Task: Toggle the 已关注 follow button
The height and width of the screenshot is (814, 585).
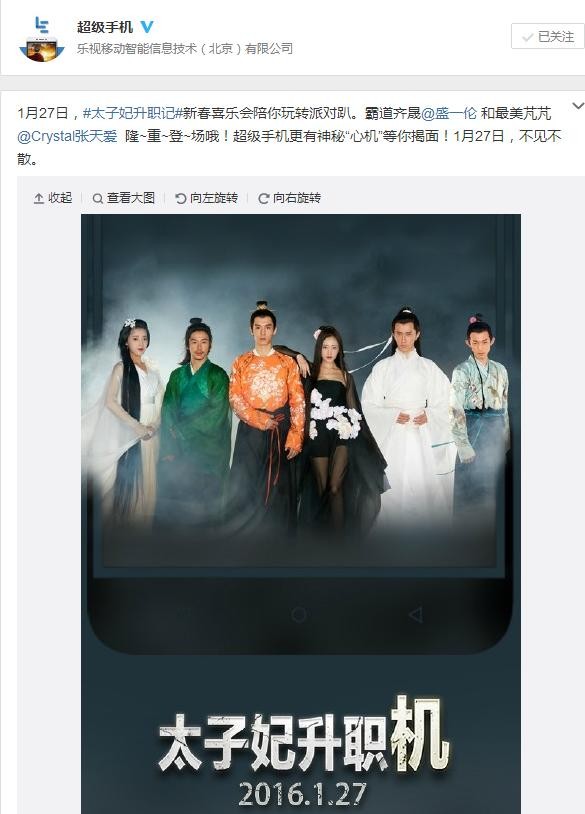Action: (x=548, y=36)
